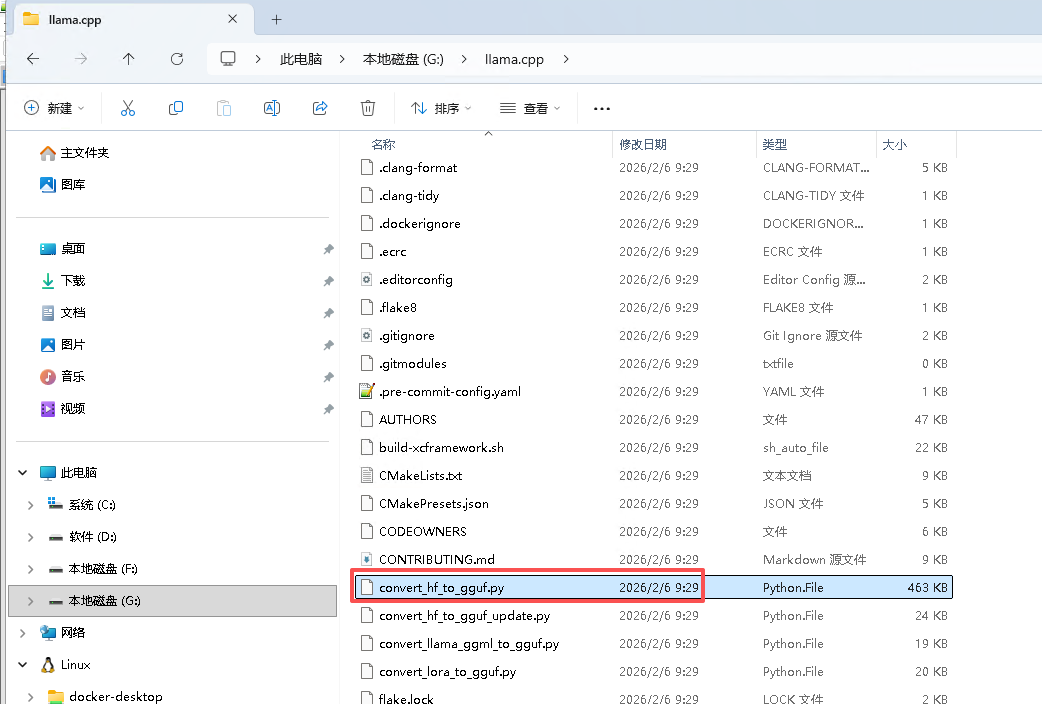Go forward with the right arrow

coord(80,59)
